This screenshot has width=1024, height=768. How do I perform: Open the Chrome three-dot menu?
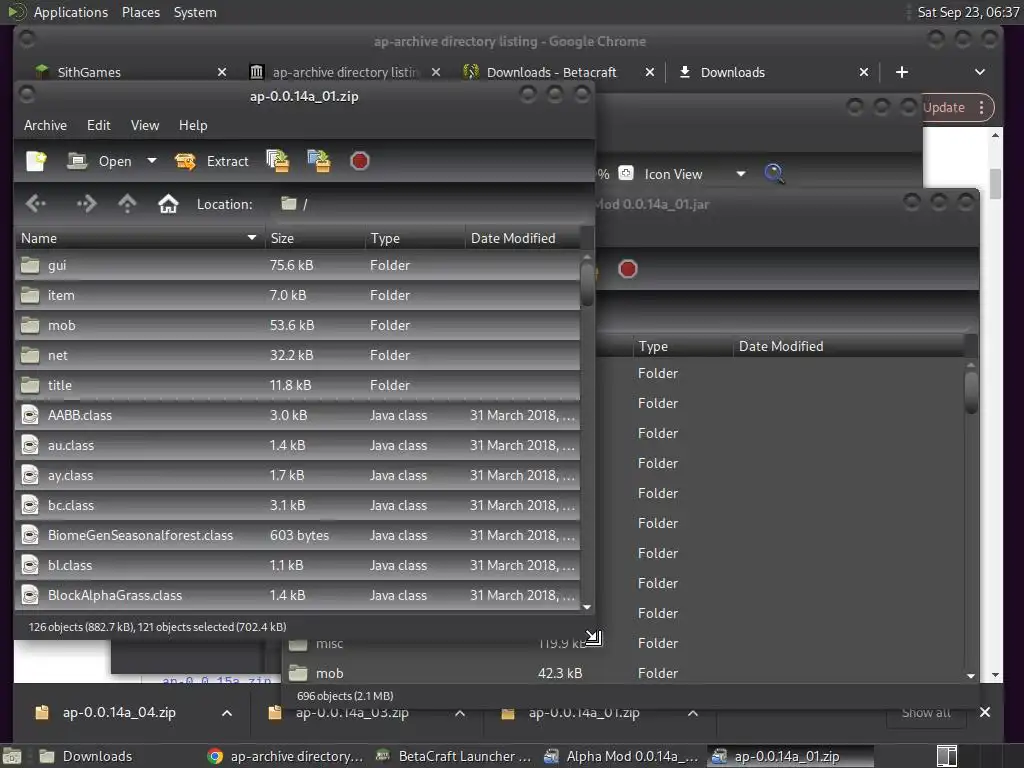(982, 108)
